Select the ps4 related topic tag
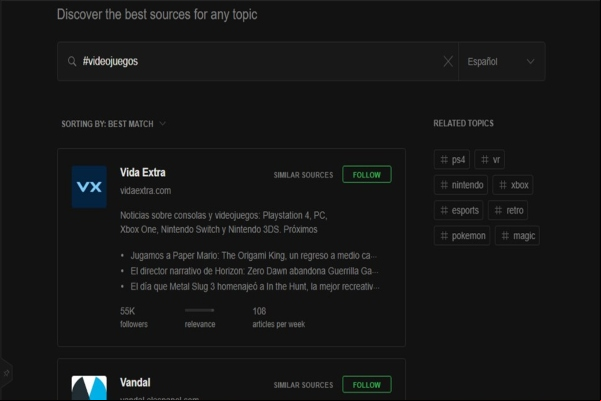The image size is (601, 401). coord(452,159)
